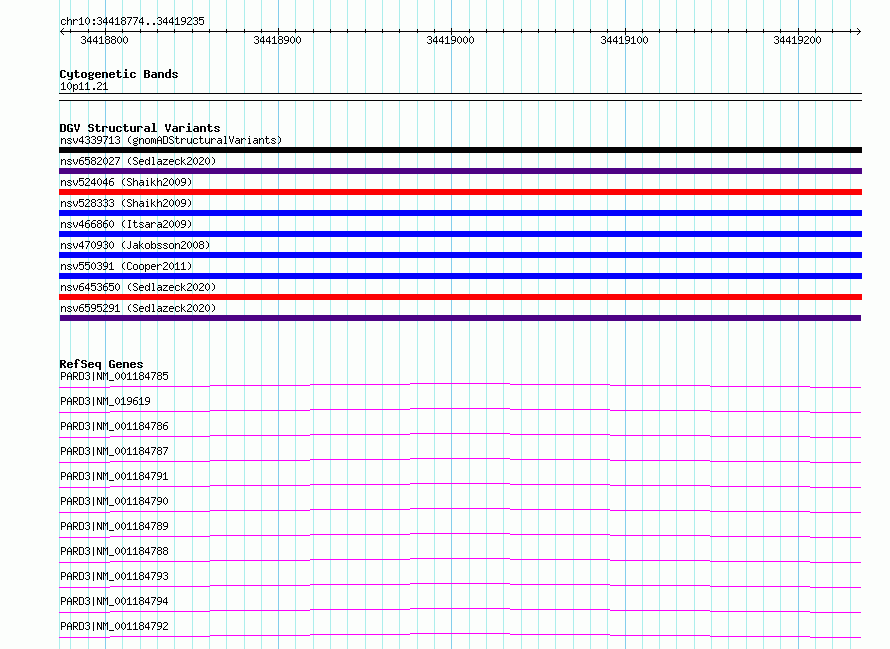Image resolution: width=890 pixels, height=649 pixels.
Task: Click the chr10:34418774..34419235 region label
Action: [132, 21]
